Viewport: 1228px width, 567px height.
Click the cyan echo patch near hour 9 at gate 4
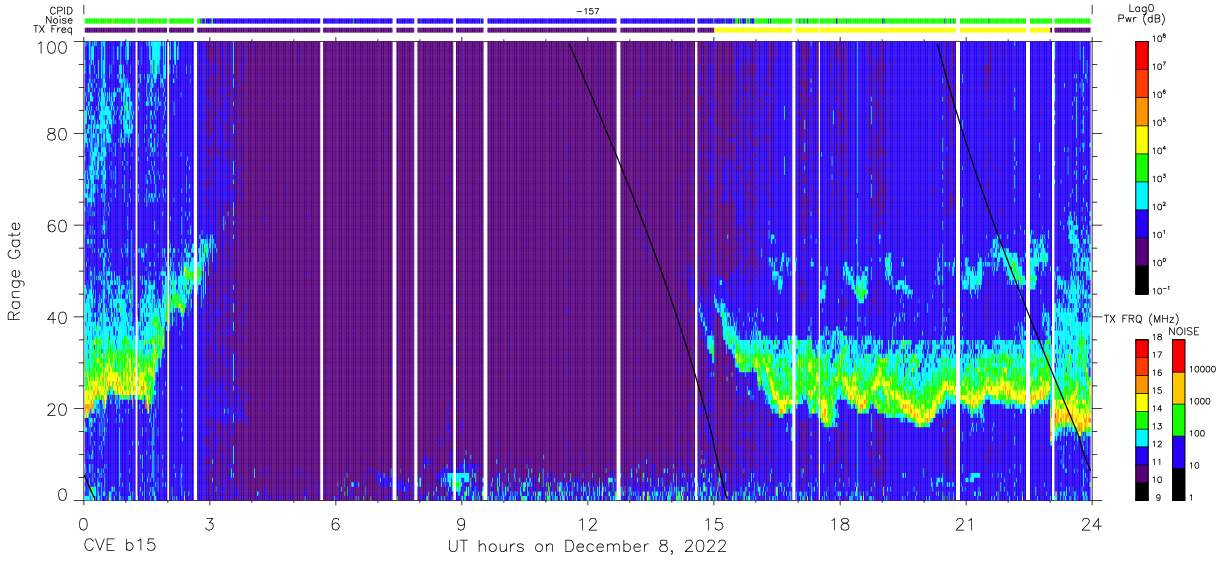coord(459,480)
